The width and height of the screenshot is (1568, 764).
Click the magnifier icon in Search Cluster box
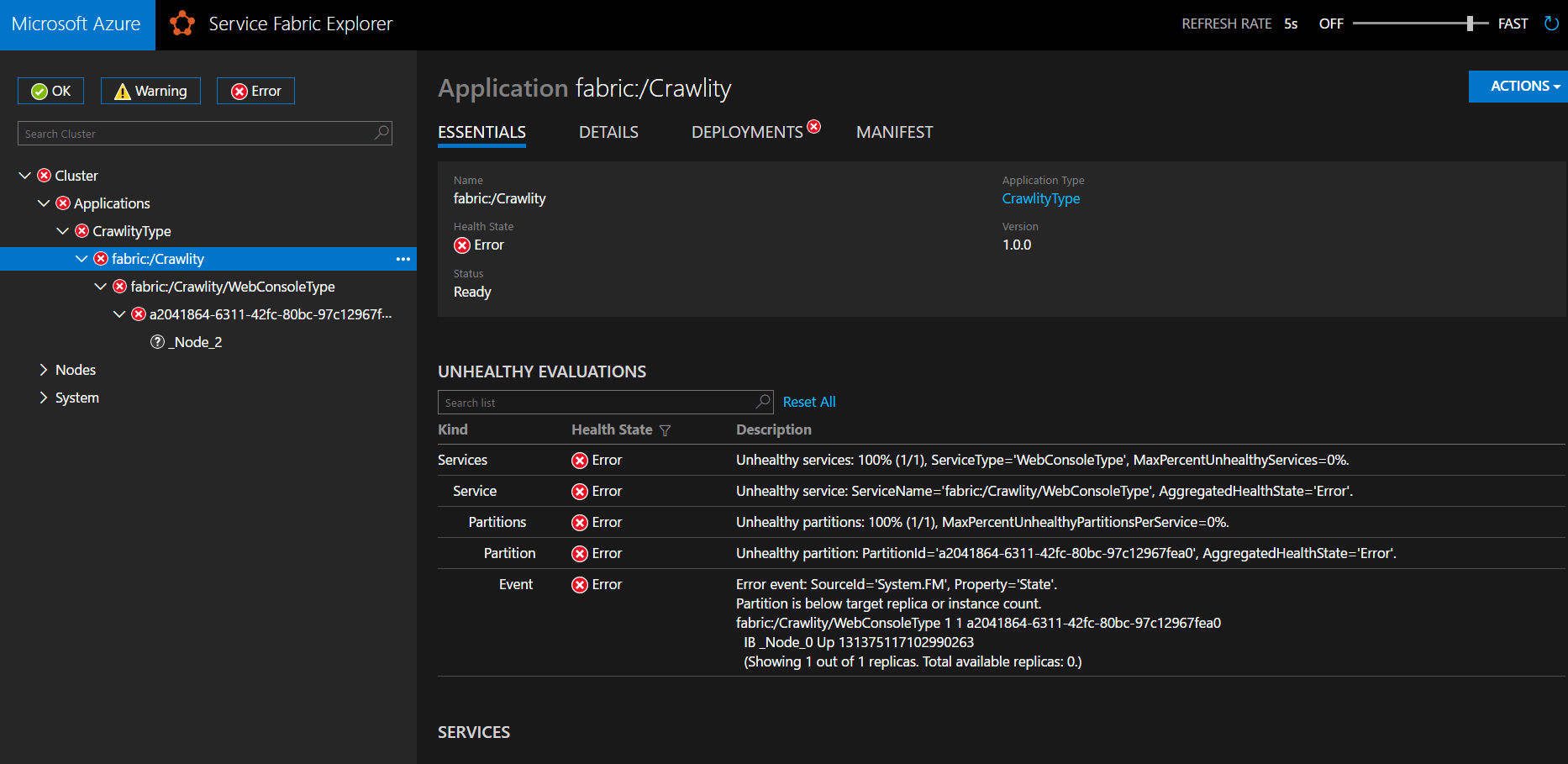pyautogui.click(x=381, y=133)
